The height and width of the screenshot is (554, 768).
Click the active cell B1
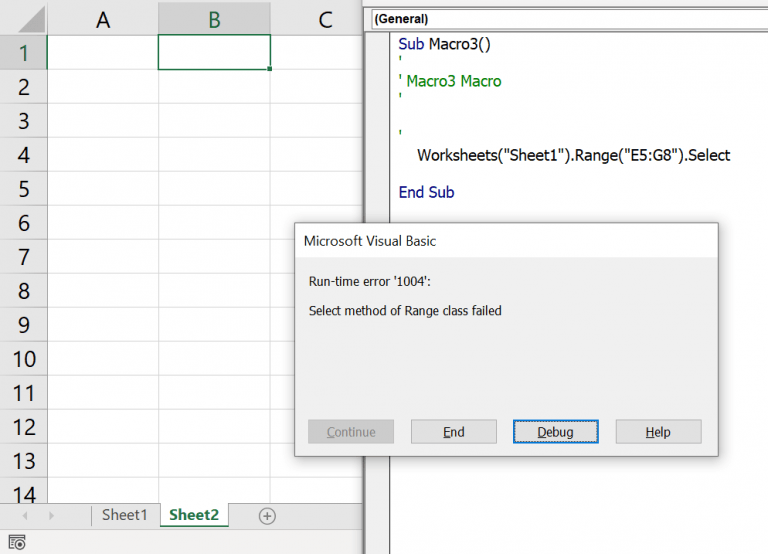(x=214, y=52)
